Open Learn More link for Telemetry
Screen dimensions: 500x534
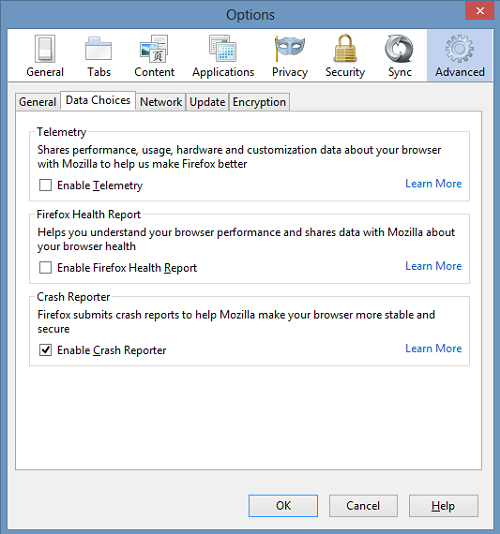(433, 184)
